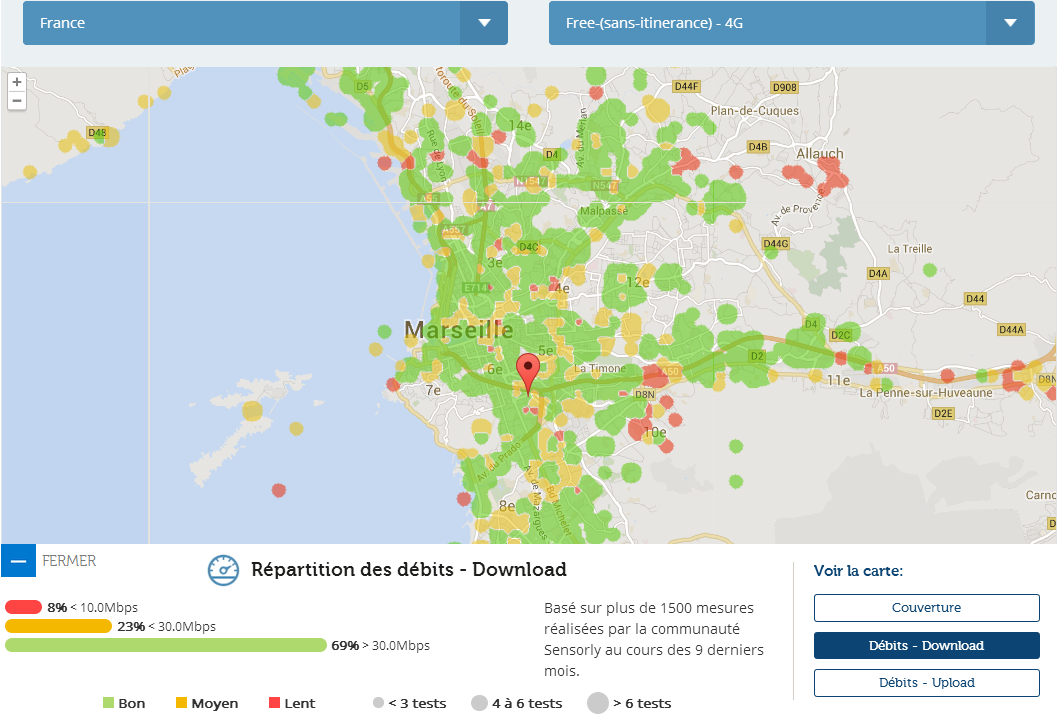The height and width of the screenshot is (715, 1059).
Task: Click the La Treille map label
Action: [910, 249]
